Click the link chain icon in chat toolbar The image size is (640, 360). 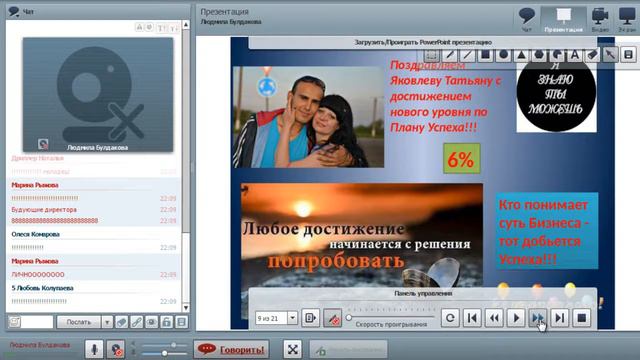click(x=136, y=322)
